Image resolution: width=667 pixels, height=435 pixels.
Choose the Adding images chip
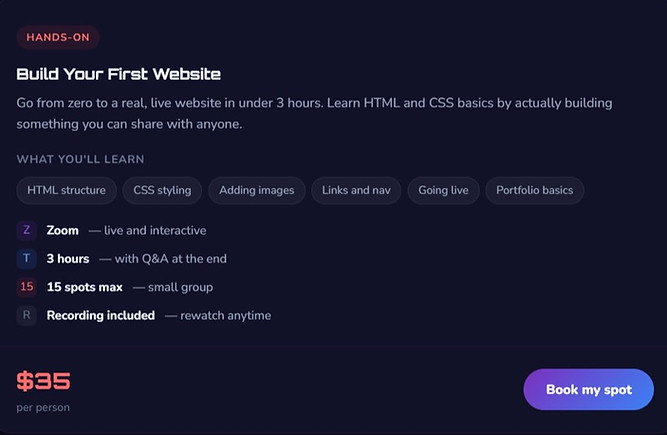[x=257, y=190]
